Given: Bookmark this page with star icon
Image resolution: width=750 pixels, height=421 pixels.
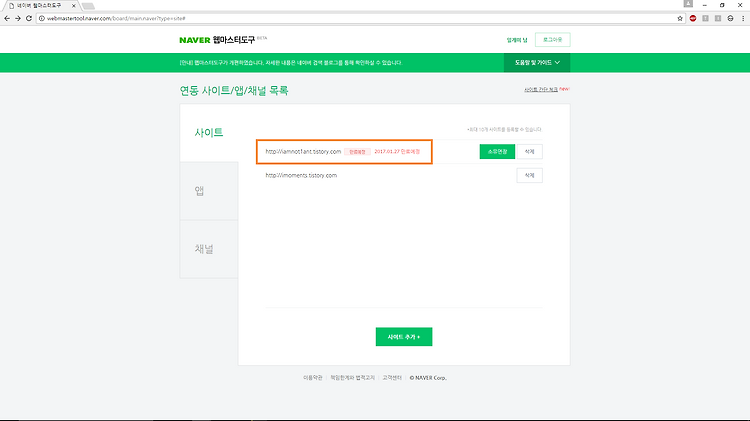Looking at the screenshot, I should tap(680, 18).
